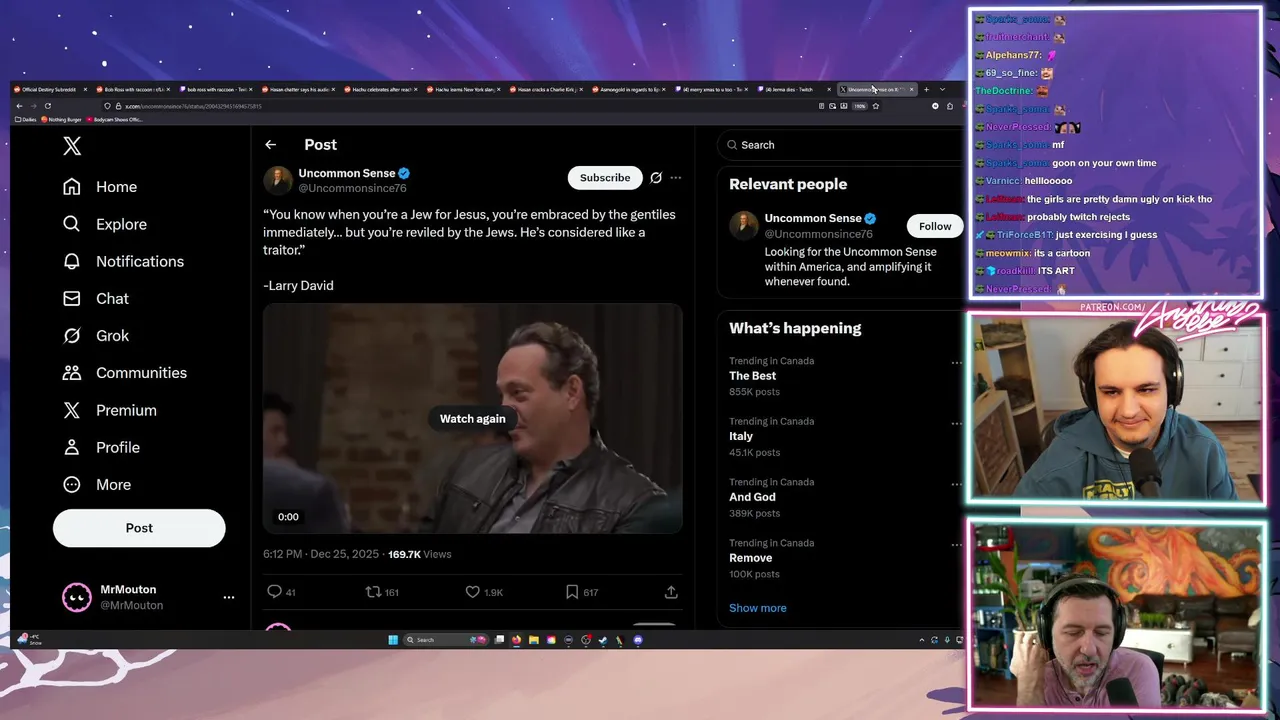The image size is (1280, 720).
Task: Follow Uncommon Sense in Relevant people
Action: [x=935, y=226]
